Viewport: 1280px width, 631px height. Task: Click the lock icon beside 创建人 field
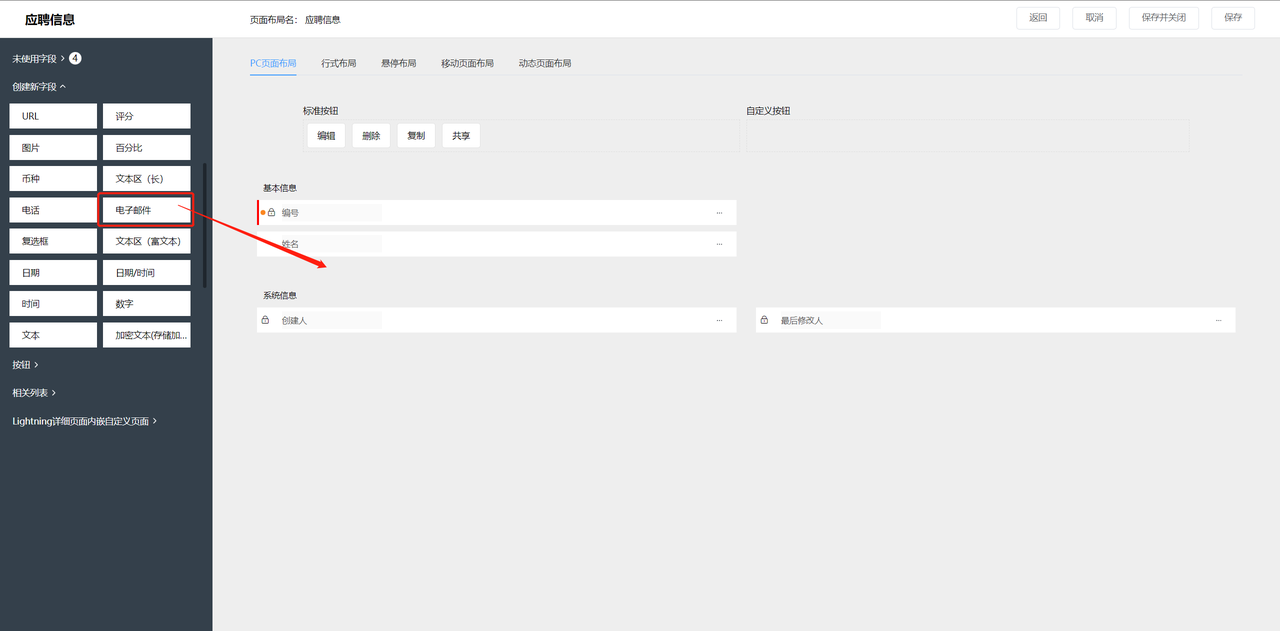click(x=265, y=320)
